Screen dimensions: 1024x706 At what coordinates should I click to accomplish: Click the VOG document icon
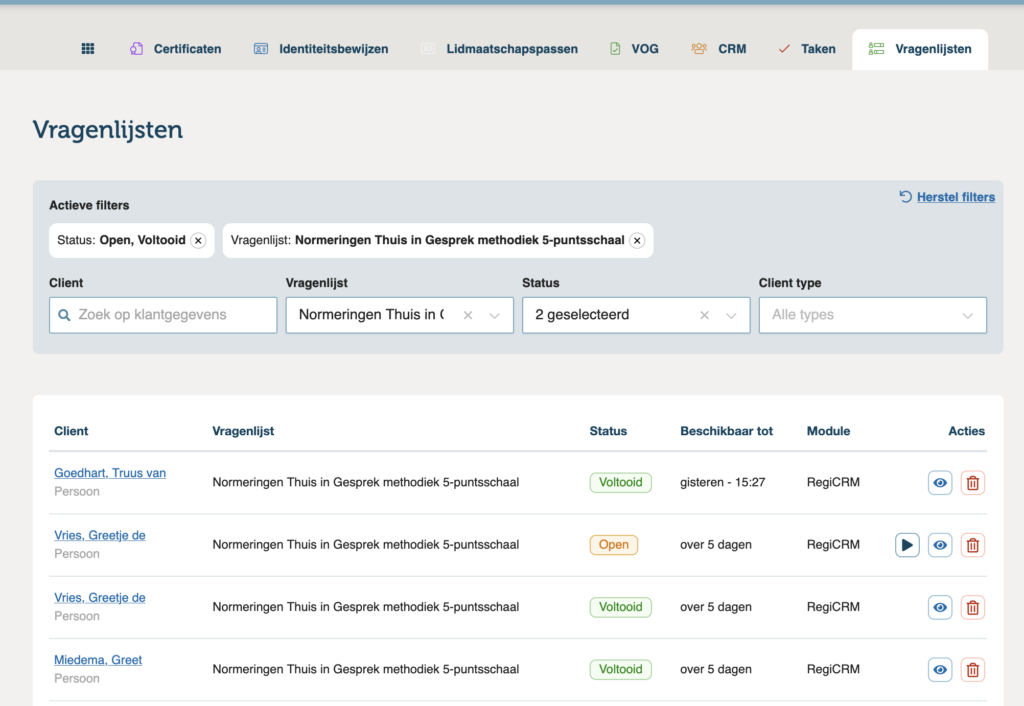point(611,47)
